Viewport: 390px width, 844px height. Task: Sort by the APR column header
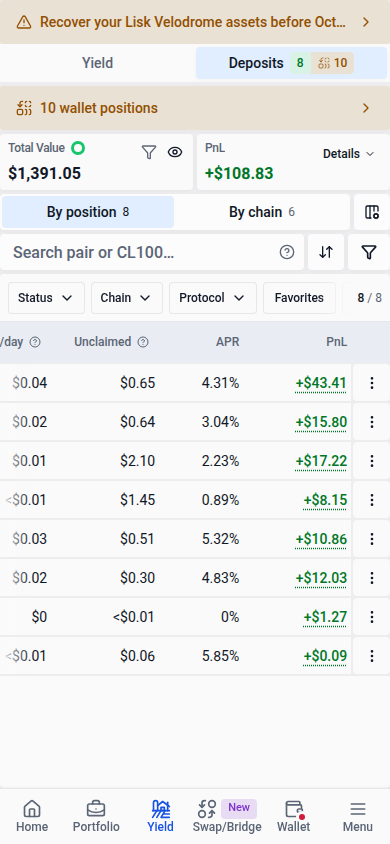[x=228, y=342]
